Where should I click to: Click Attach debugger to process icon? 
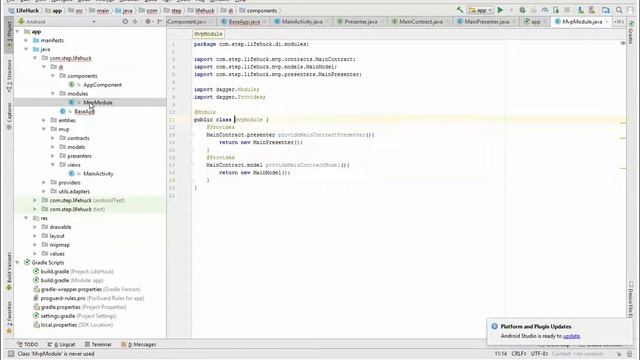[556, 10]
